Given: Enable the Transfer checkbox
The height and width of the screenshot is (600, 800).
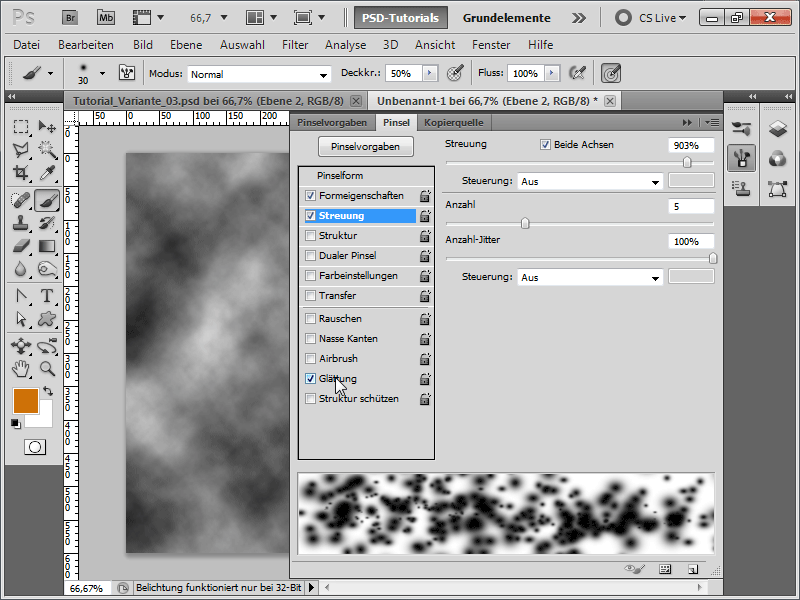Looking at the screenshot, I should point(310,295).
